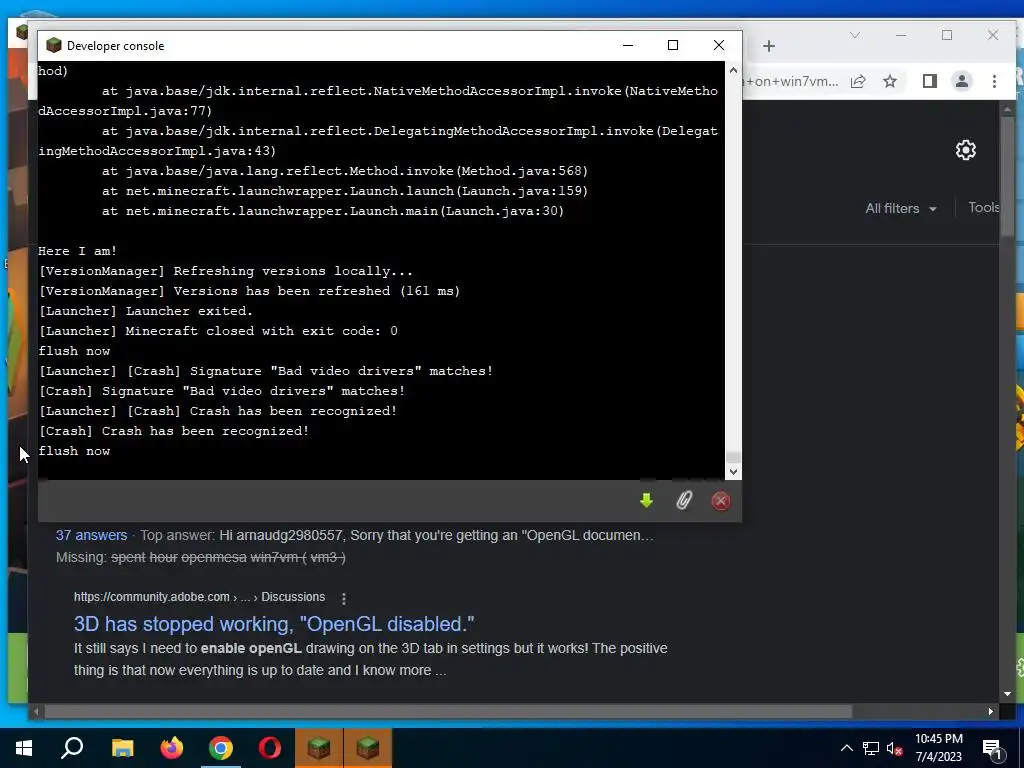Minimize the Developer console window
Screen dimensions: 1024x768
[x=628, y=45]
